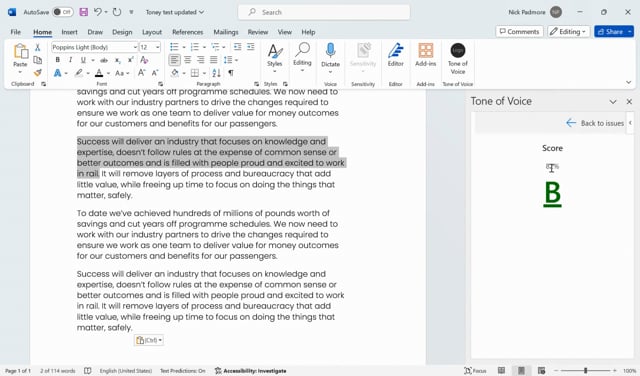Click the Borders button

195,73
